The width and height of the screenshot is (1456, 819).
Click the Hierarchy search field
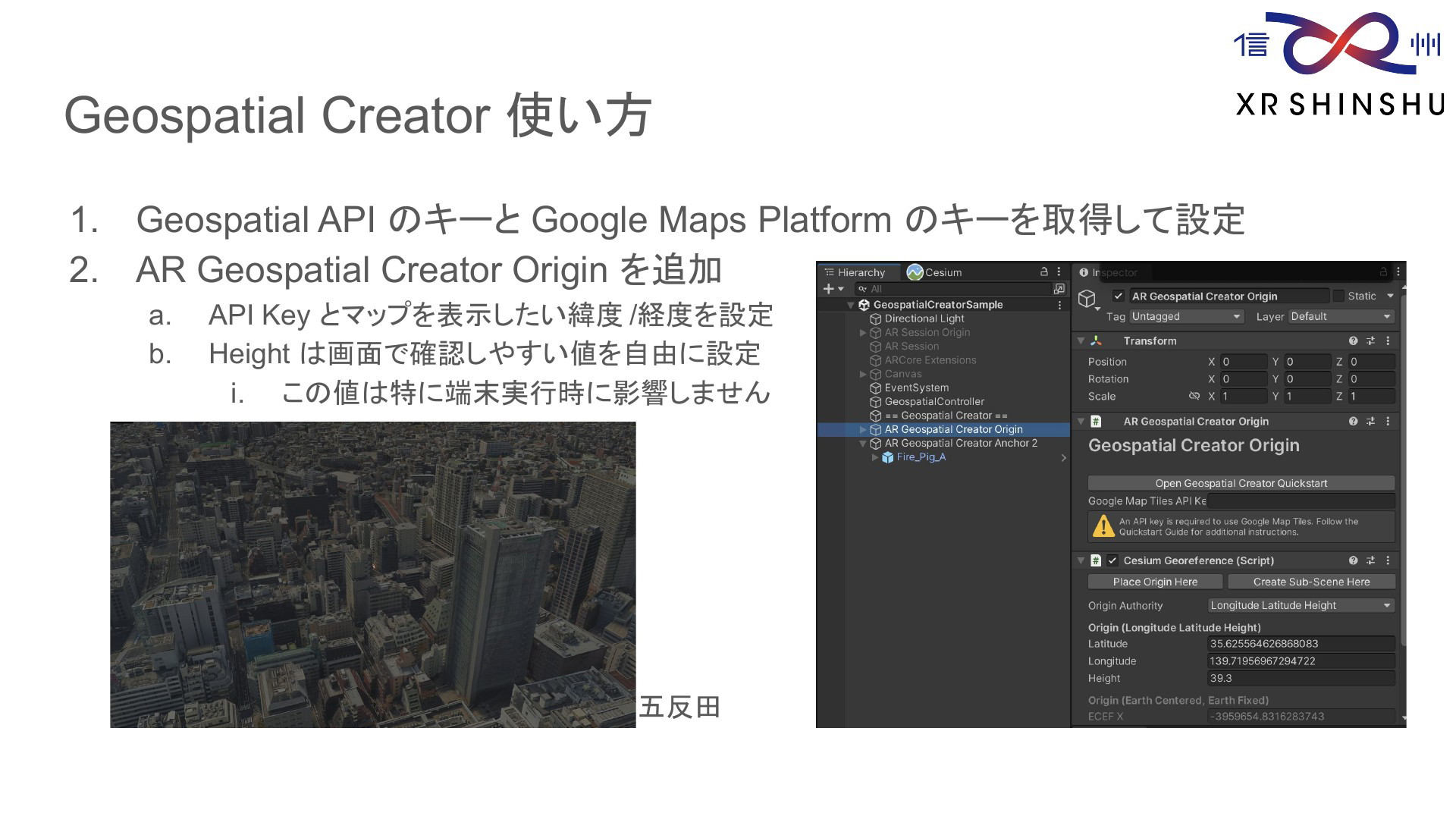[x=952, y=289]
